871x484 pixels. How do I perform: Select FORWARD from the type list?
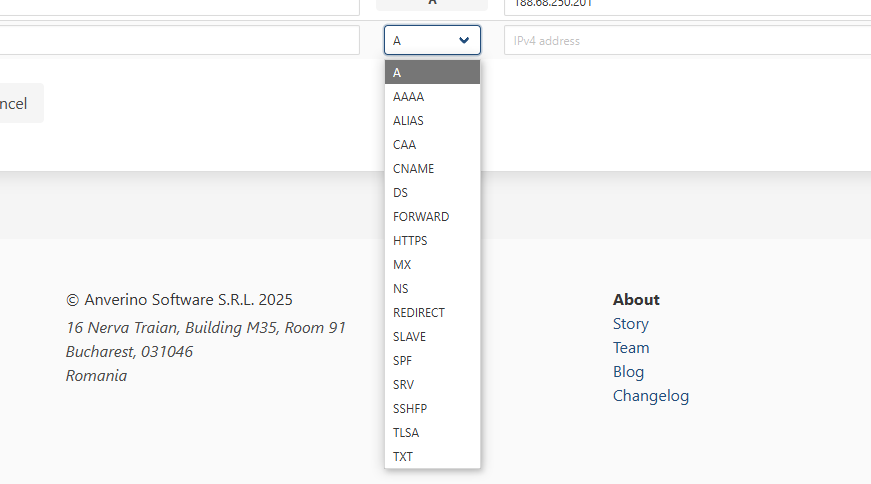tap(421, 217)
